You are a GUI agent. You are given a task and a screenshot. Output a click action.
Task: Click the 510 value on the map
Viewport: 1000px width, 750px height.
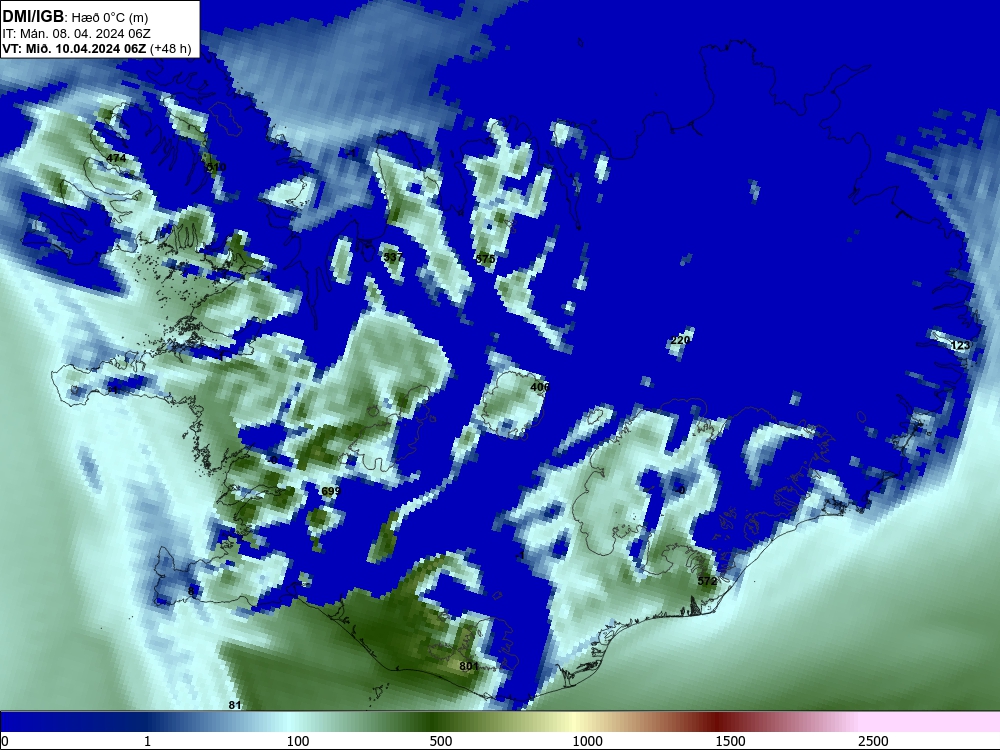pyautogui.click(x=217, y=167)
